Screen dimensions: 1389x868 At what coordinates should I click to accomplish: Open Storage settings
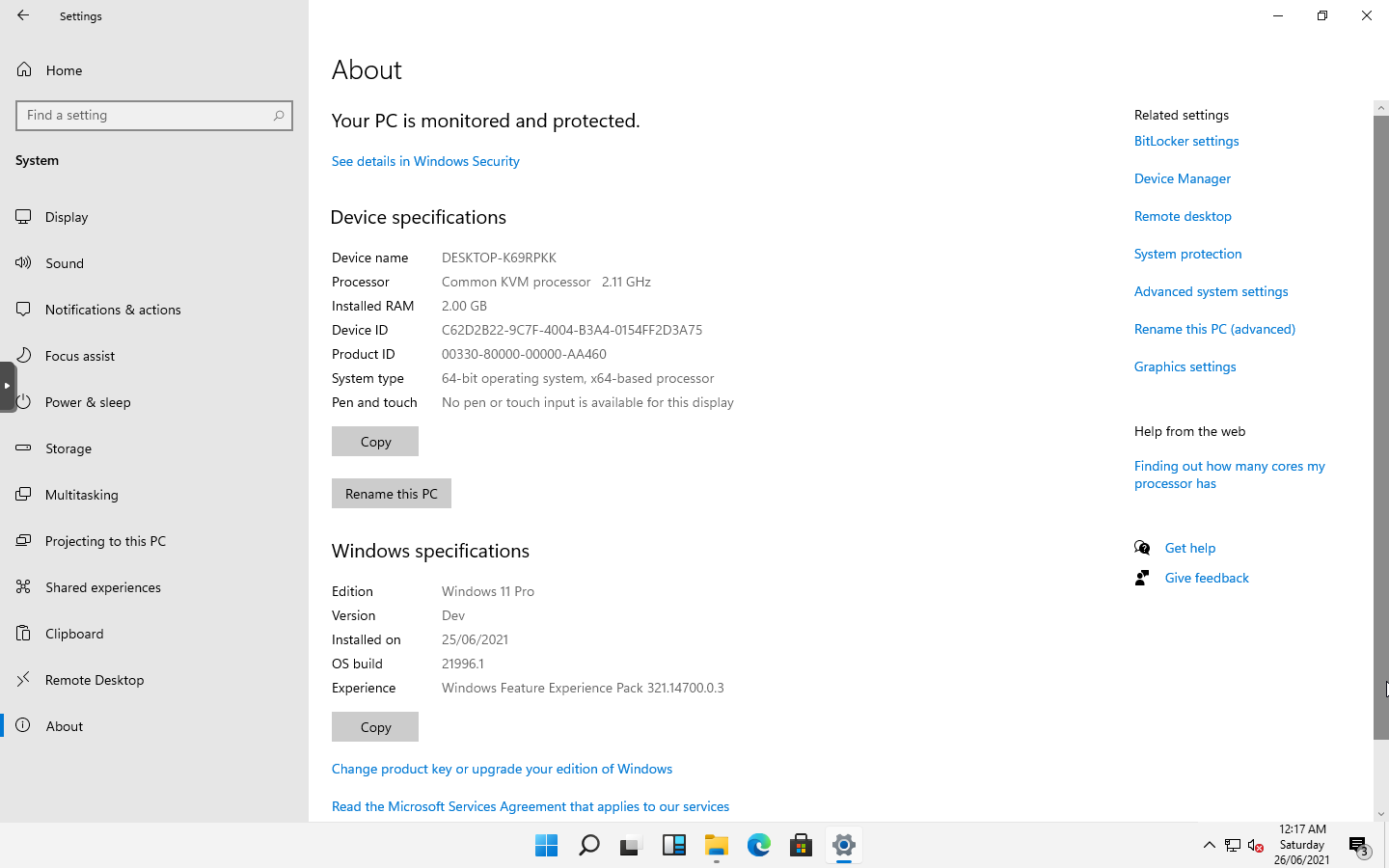coord(154,448)
